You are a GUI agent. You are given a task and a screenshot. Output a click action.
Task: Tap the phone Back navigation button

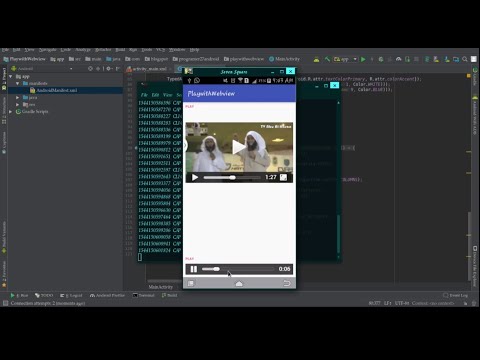tap(287, 284)
